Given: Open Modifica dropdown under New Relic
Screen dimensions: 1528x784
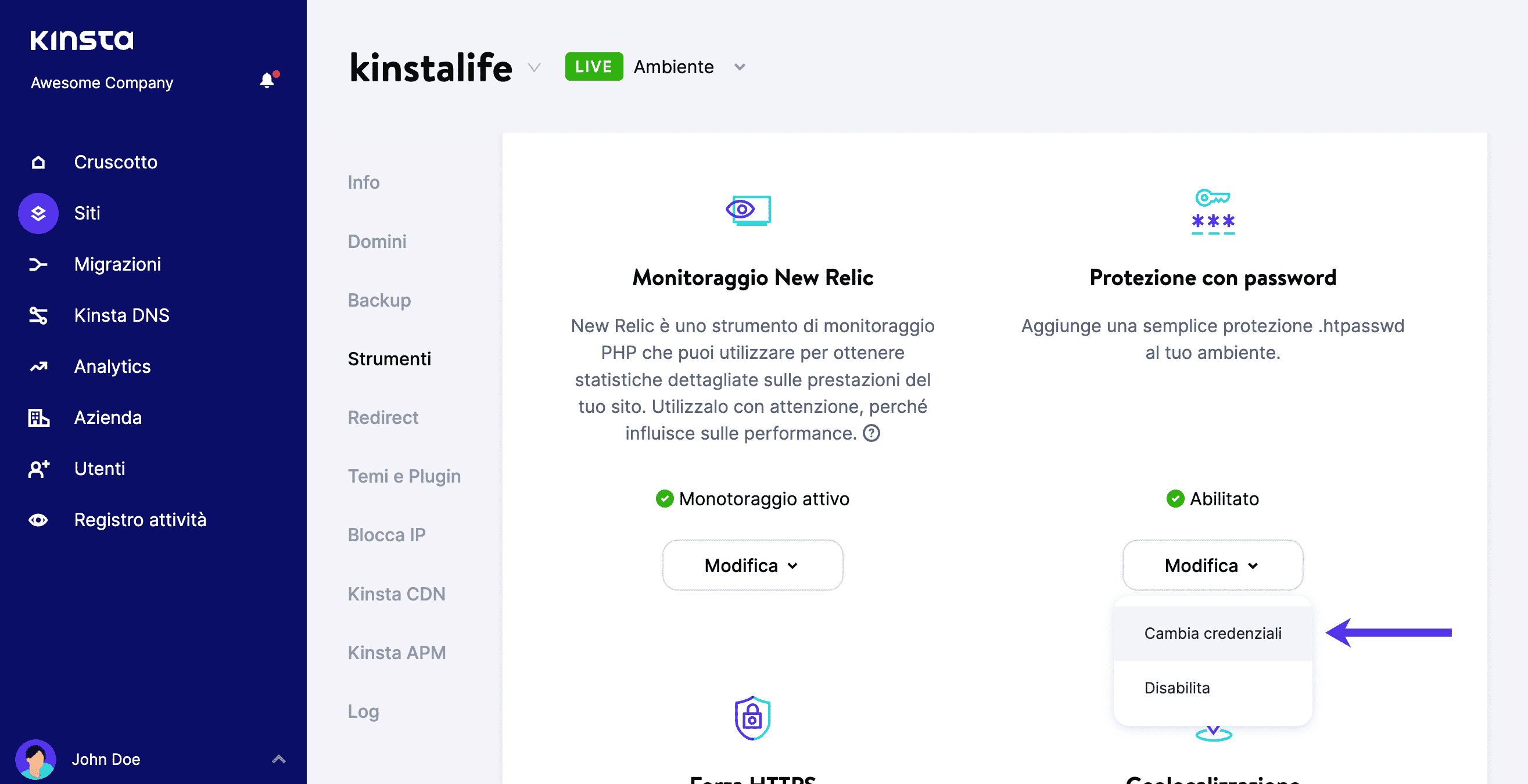Looking at the screenshot, I should pos(752,565).
